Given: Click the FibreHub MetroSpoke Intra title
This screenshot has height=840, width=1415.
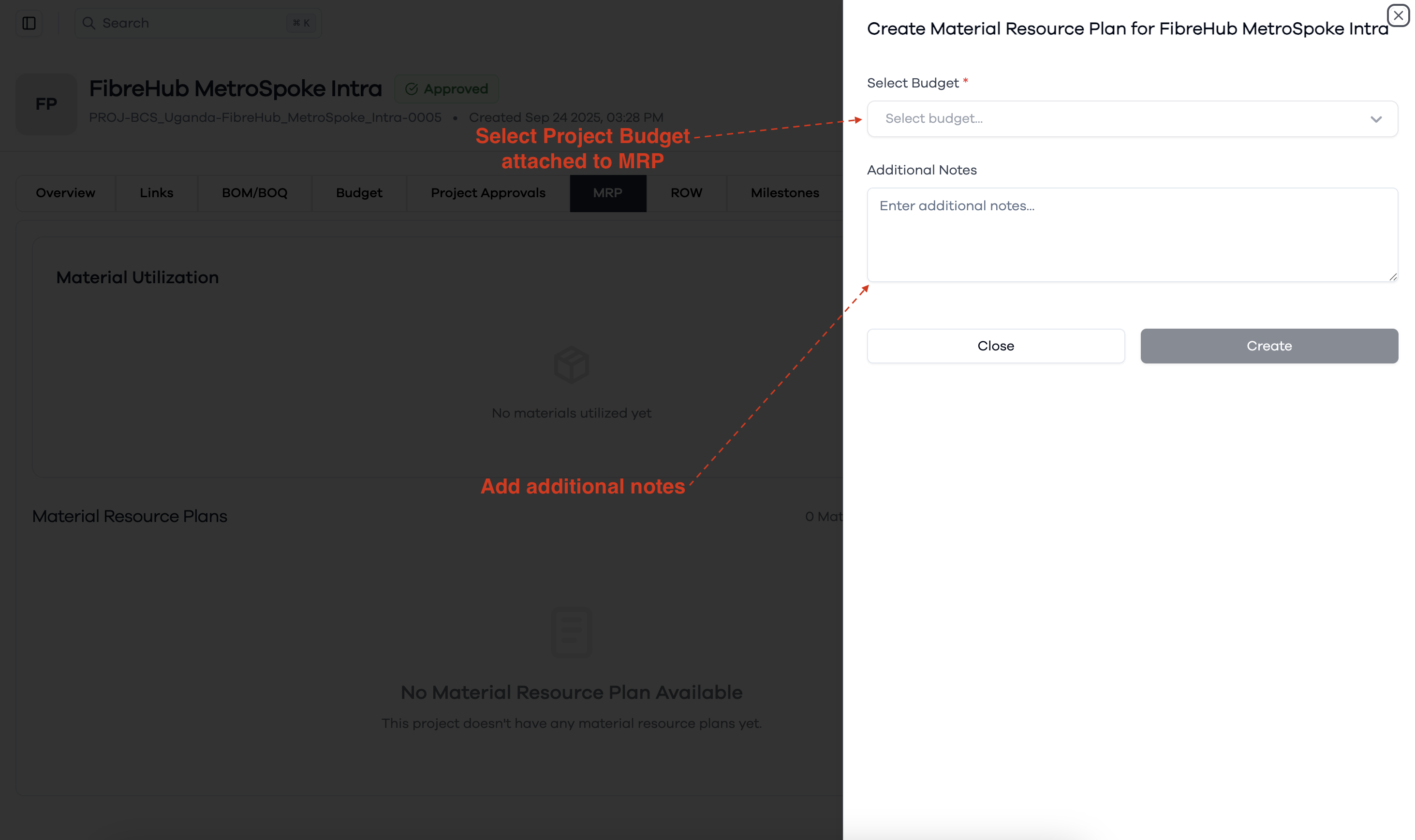Looking at the screenshot, I should pos(236,89).
